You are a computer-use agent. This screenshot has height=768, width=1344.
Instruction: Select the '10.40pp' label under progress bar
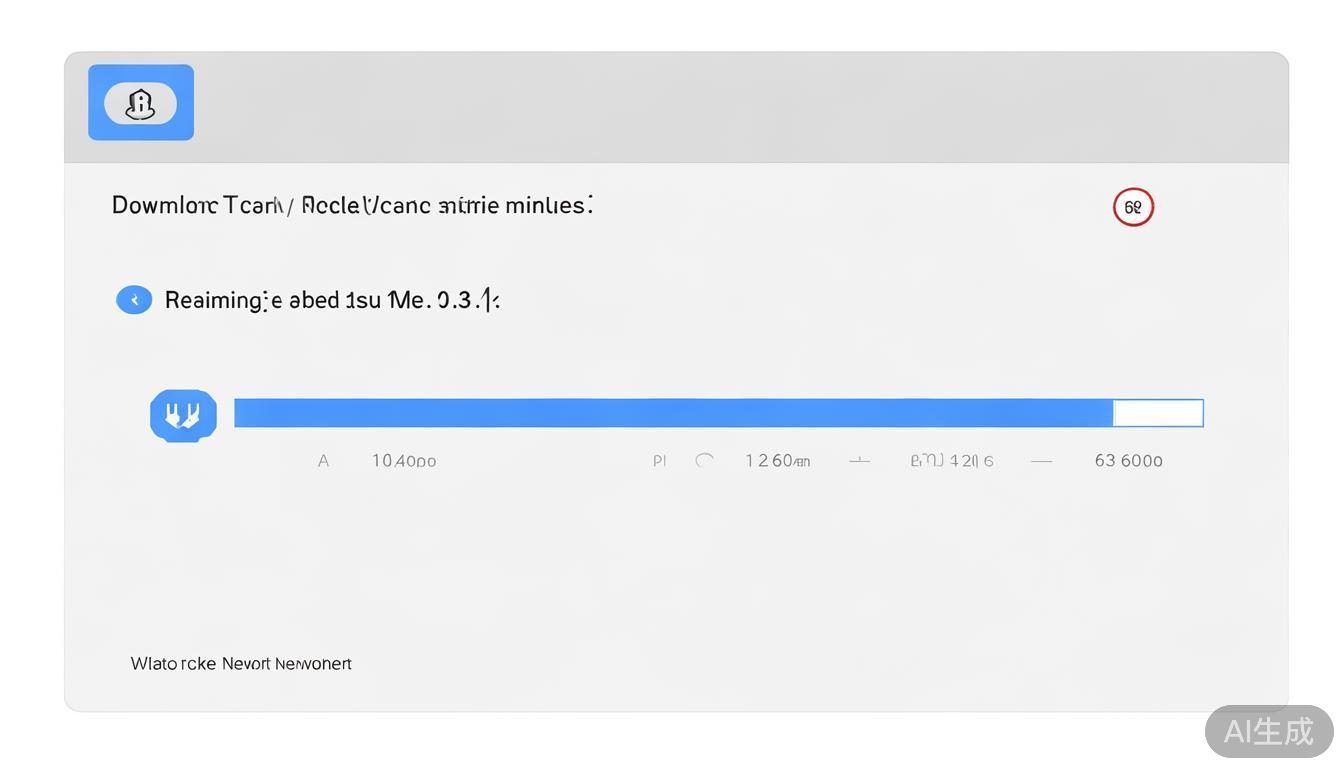coord(404,461)
